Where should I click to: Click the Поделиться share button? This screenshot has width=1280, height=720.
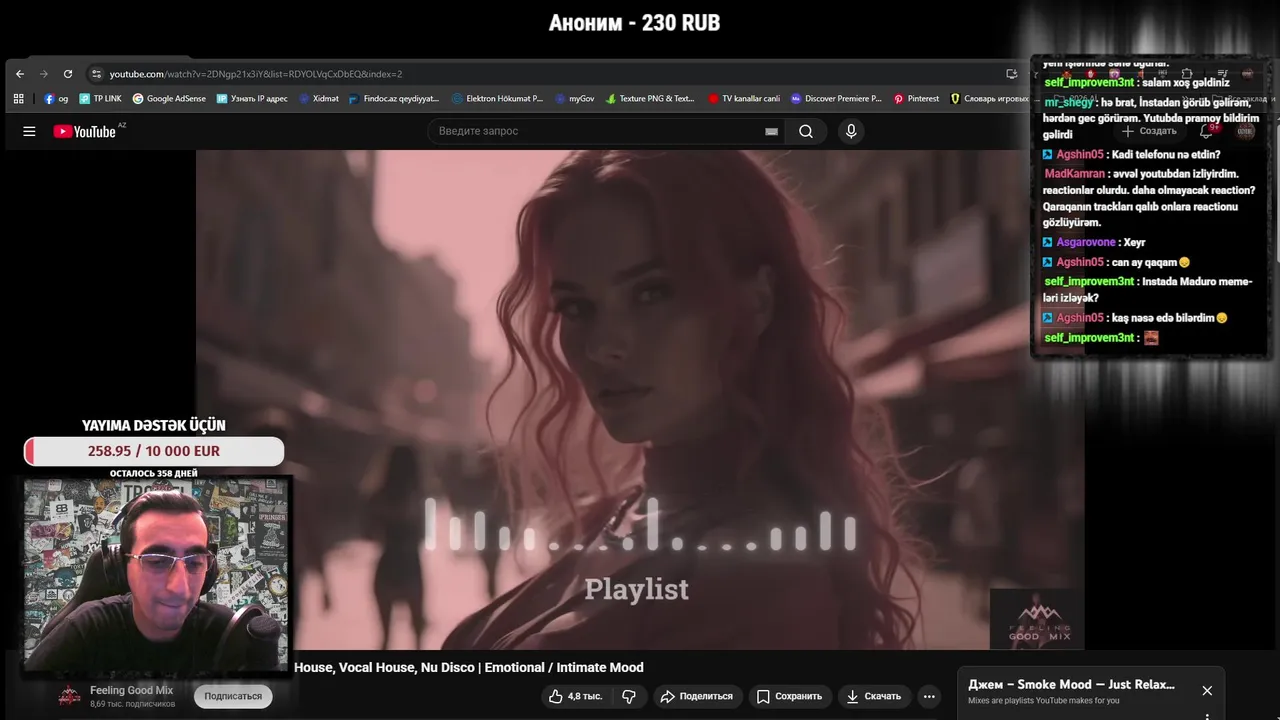tap(696, 696)
